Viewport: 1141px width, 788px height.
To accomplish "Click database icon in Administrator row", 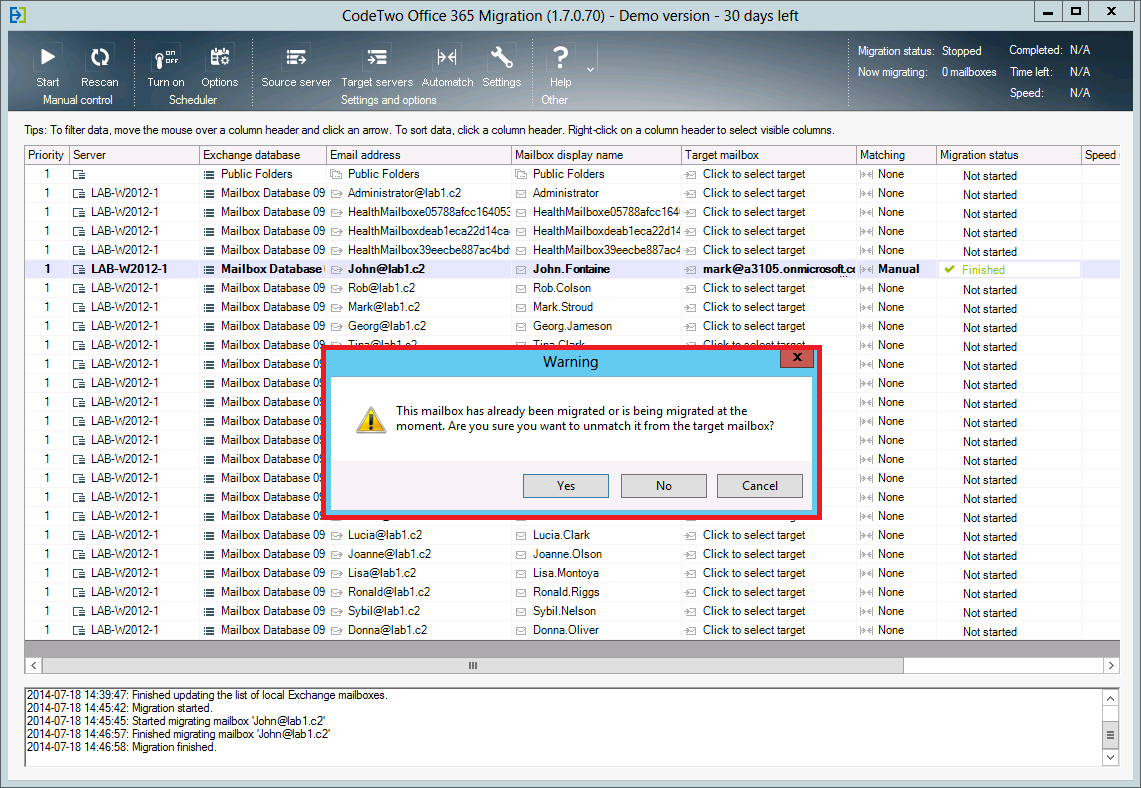I will (209, 194).
